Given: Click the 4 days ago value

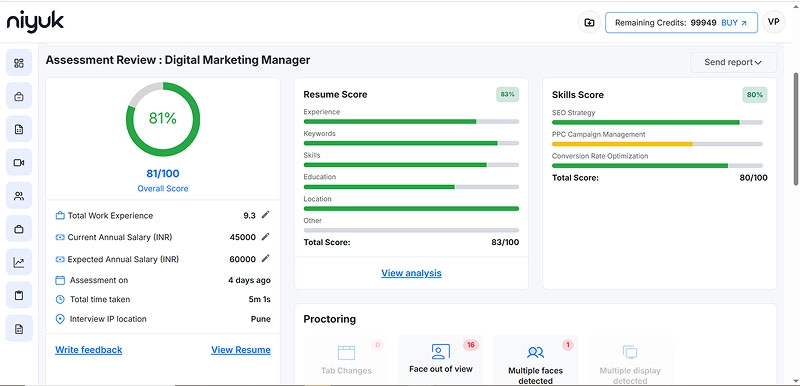Looking at the screenshot, I should click(x=249, y=280).
